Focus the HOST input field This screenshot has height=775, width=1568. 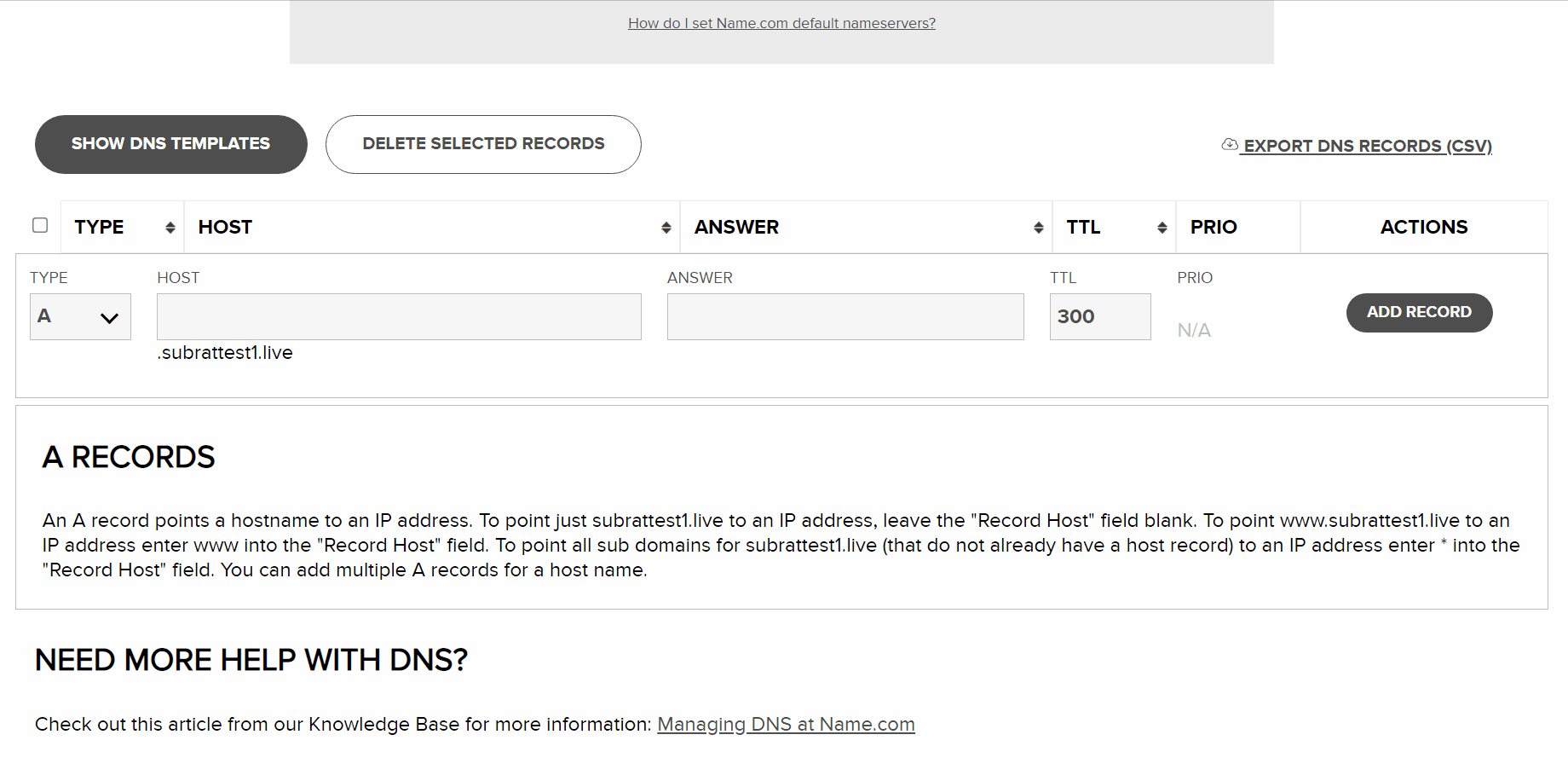pyautogui.click(x=399, y=316)
